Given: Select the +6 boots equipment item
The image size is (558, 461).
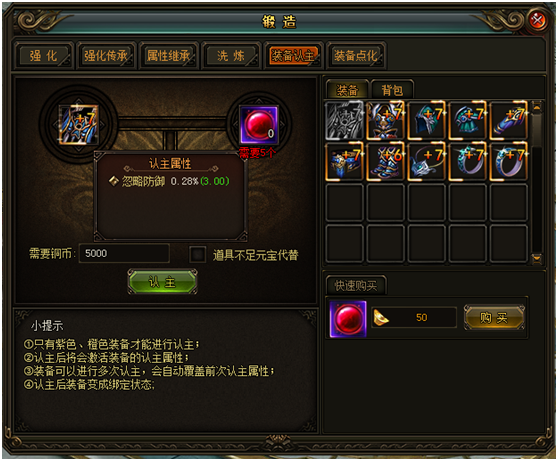Looking at the screenshot, I should (385, 161).
